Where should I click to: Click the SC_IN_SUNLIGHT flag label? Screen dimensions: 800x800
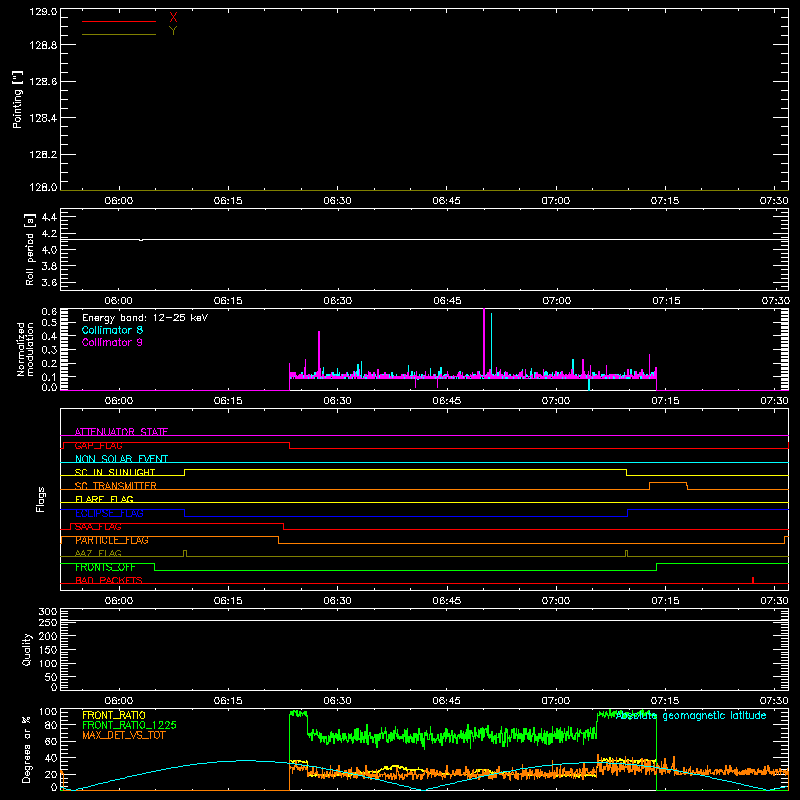[x=115, y=472]
